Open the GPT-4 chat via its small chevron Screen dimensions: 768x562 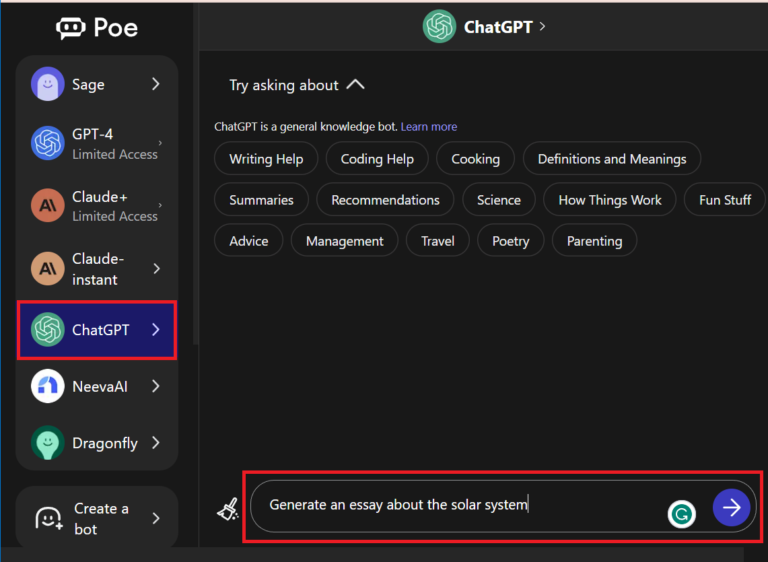pos(160,143)
